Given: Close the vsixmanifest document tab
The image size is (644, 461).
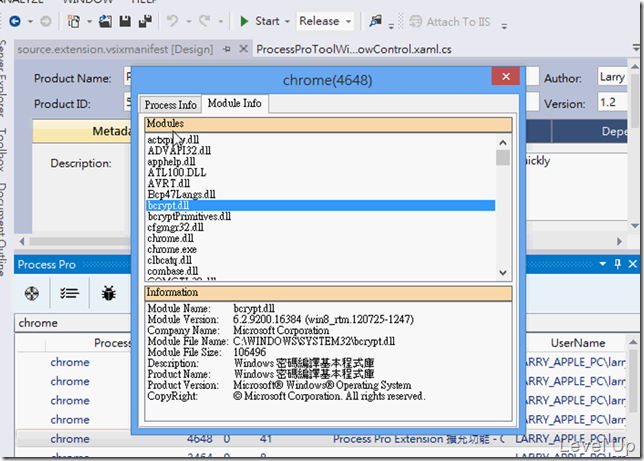Looking at the screenshot, I should [244, 49].
